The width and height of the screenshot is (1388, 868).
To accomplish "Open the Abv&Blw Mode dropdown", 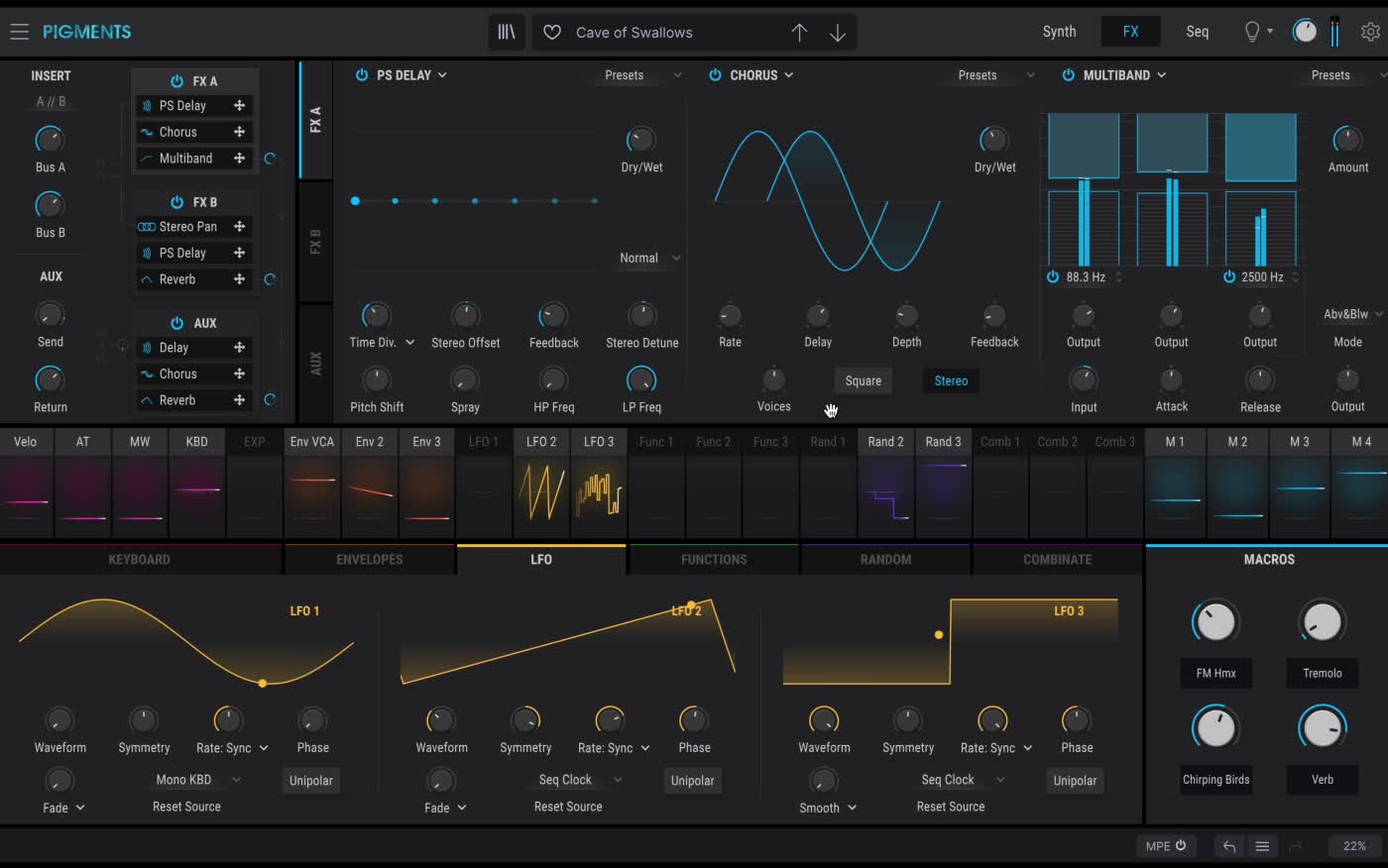I will [1353, 314].
